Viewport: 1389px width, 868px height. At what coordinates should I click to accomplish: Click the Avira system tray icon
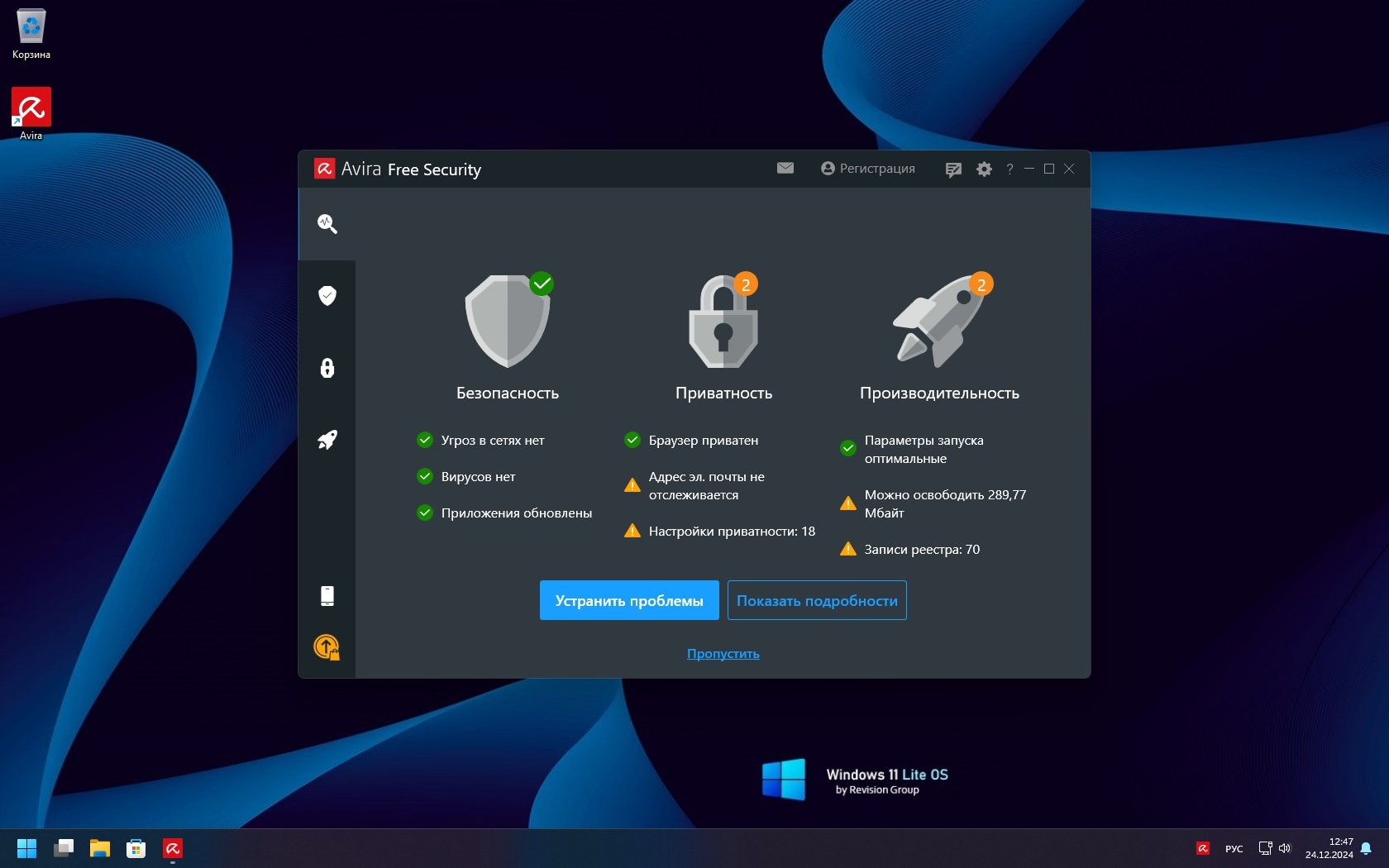click(1203, 848)
